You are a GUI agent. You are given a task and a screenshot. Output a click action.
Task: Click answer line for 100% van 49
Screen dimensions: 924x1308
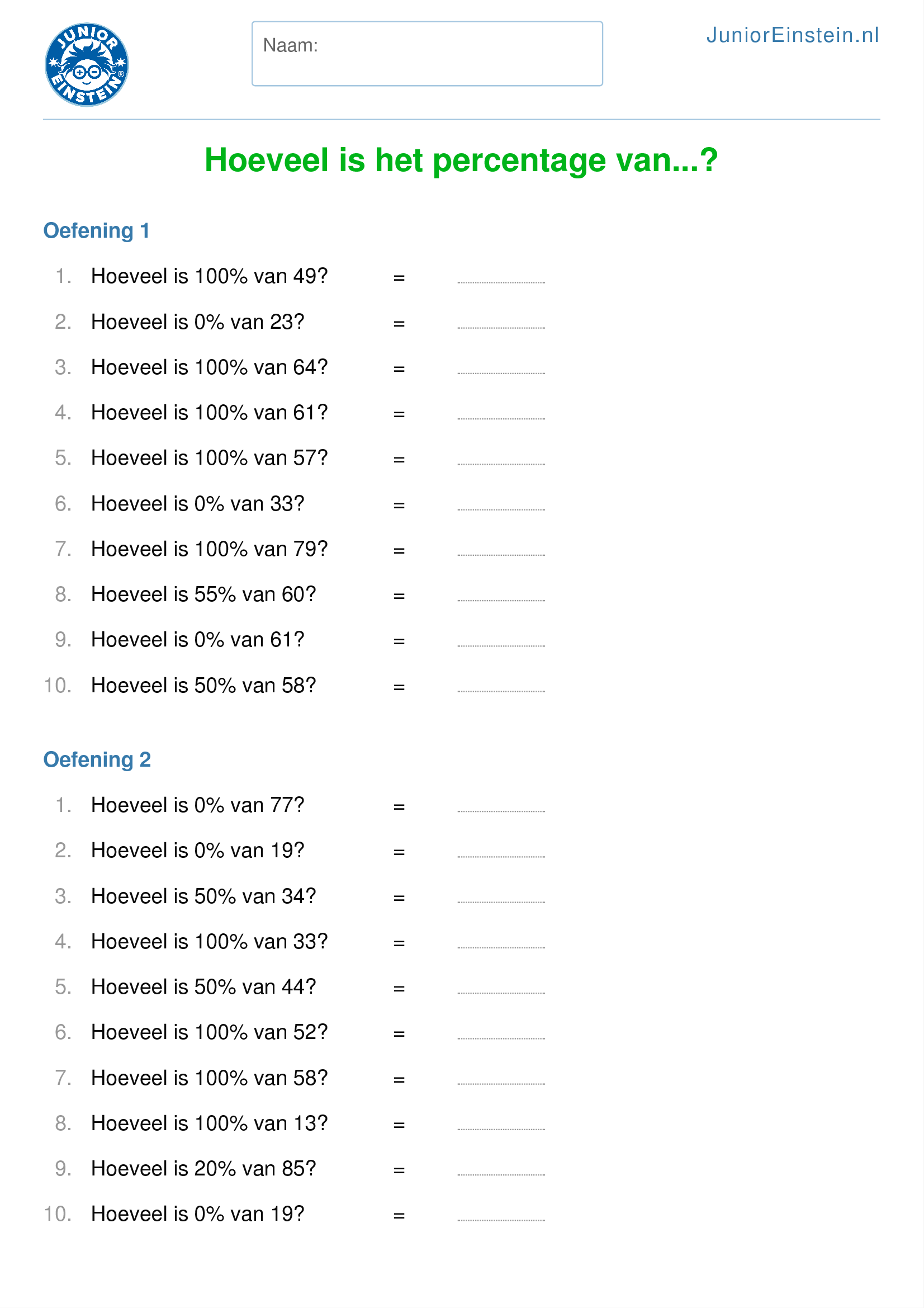click(501, 282)
